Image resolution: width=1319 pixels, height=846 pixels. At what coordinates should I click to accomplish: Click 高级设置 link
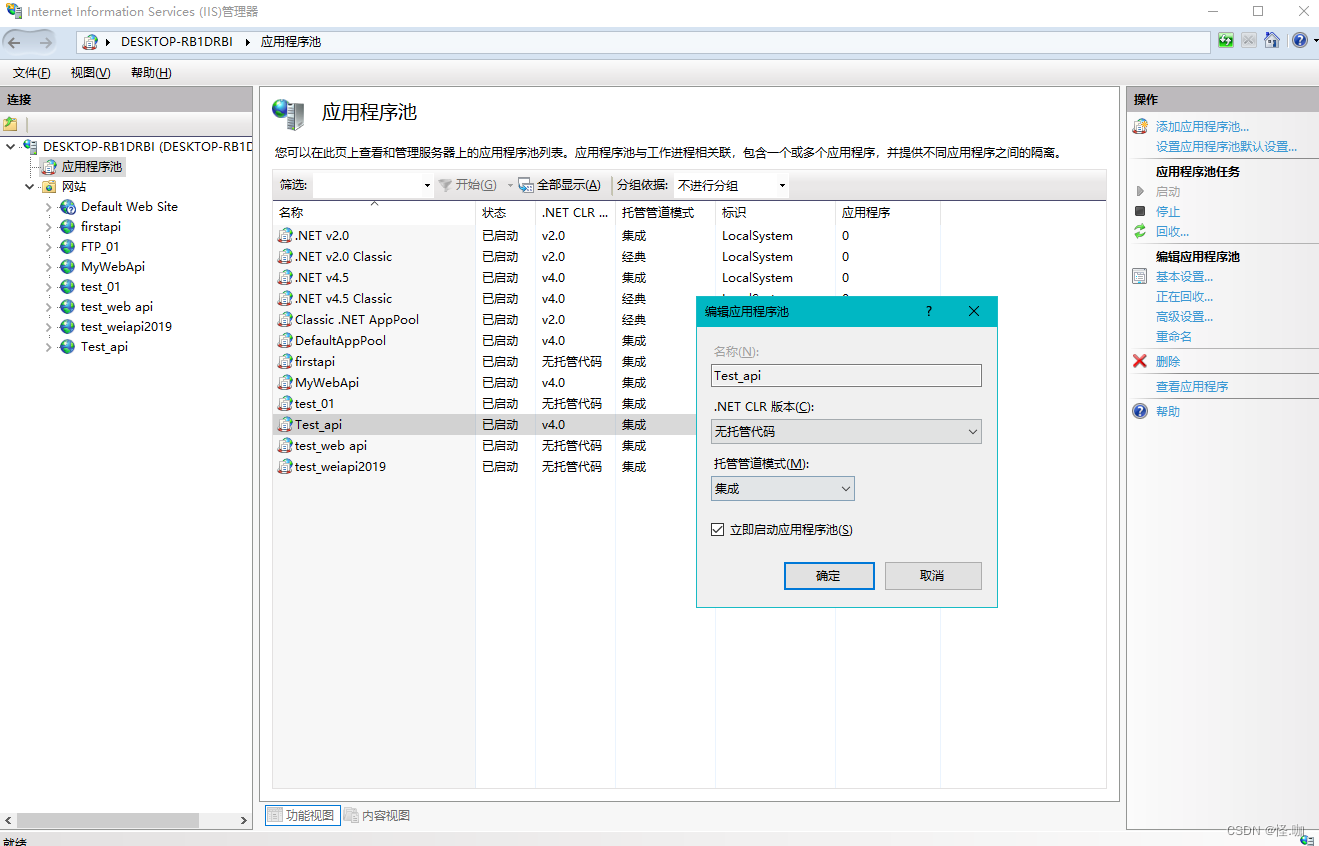pyautogui.click(x=1184, y=317)
